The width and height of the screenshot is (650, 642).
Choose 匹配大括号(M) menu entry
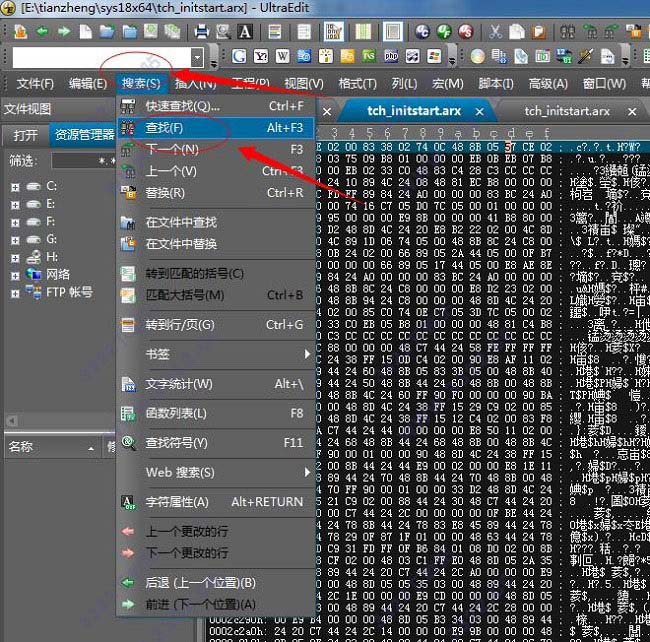[x=215, y=295]
